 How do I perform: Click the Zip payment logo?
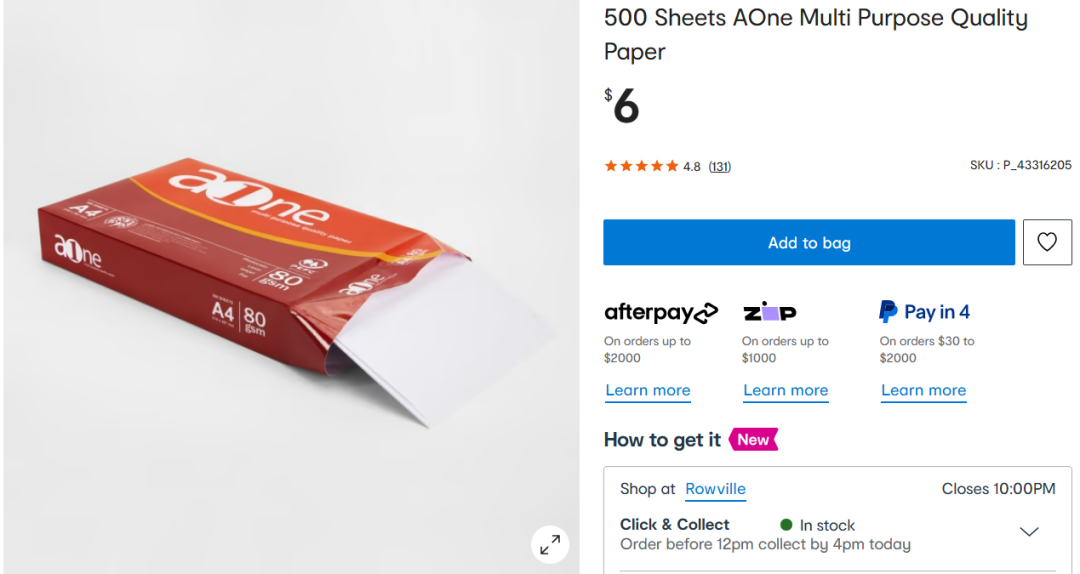pos(769,312)
